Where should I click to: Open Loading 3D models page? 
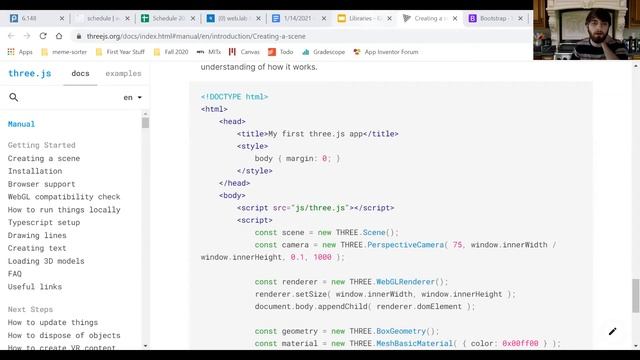point(46,261)
